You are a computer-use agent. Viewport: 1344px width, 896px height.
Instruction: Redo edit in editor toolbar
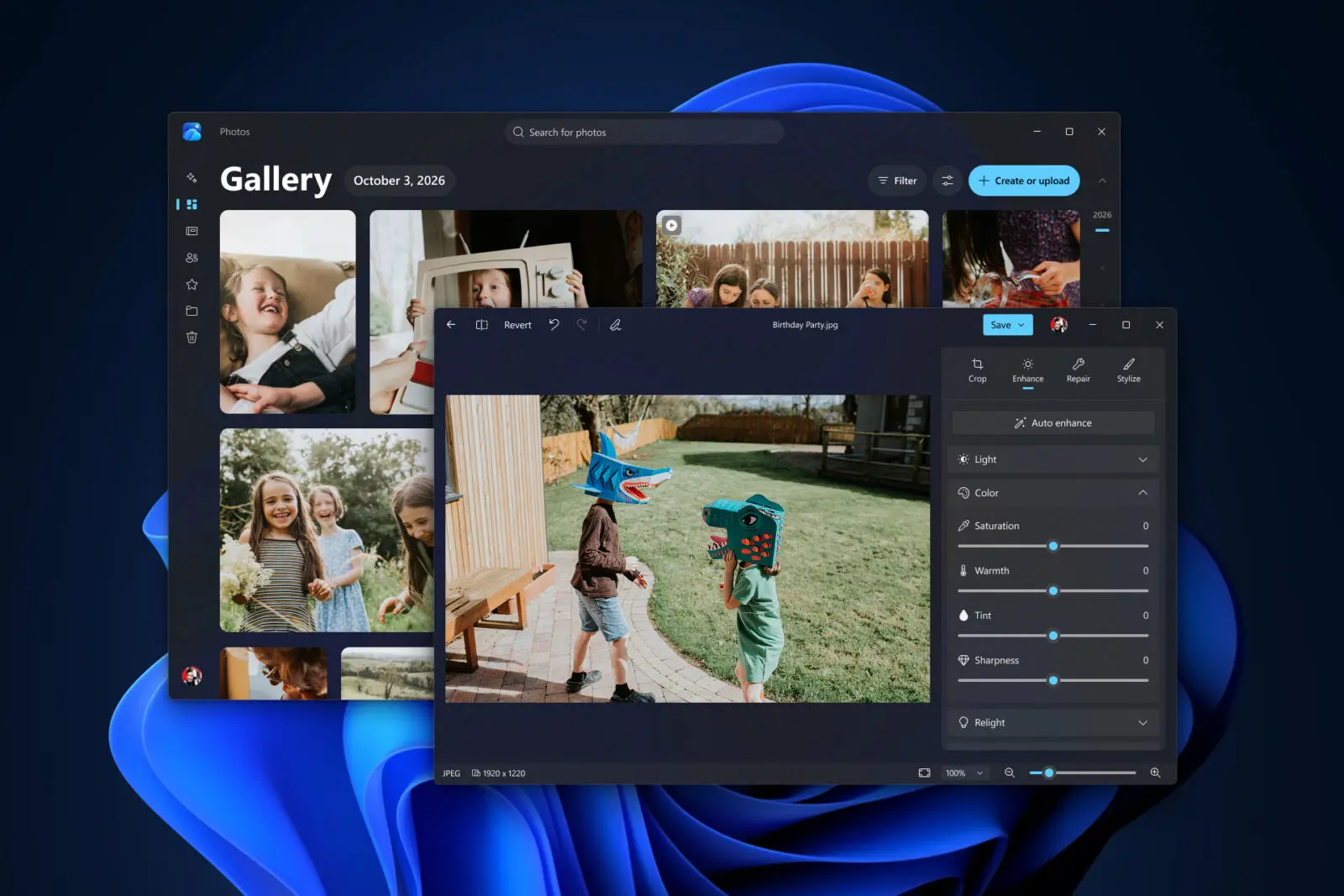pos(581,325)
